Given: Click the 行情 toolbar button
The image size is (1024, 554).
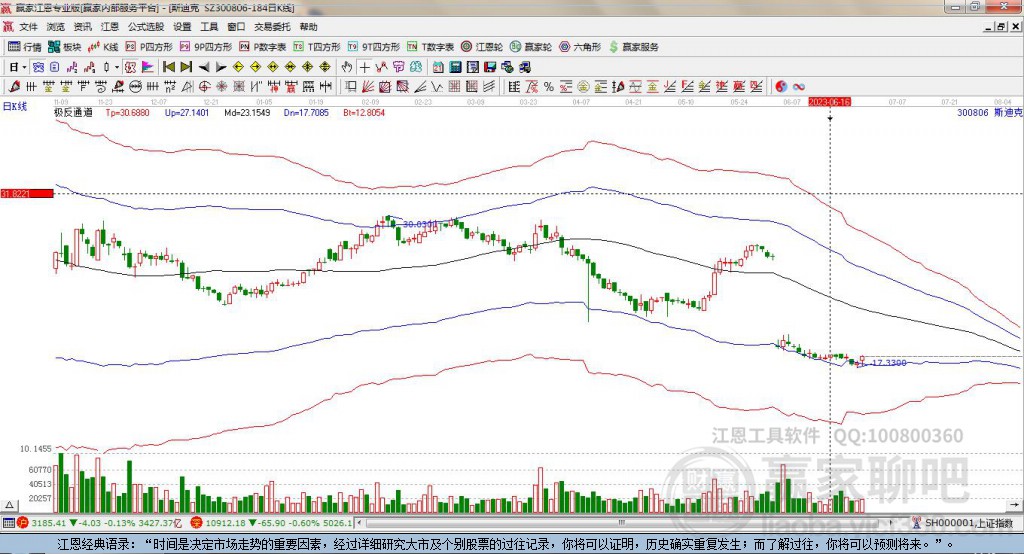Looking at the screenshot, I should (x=25, y=47).
